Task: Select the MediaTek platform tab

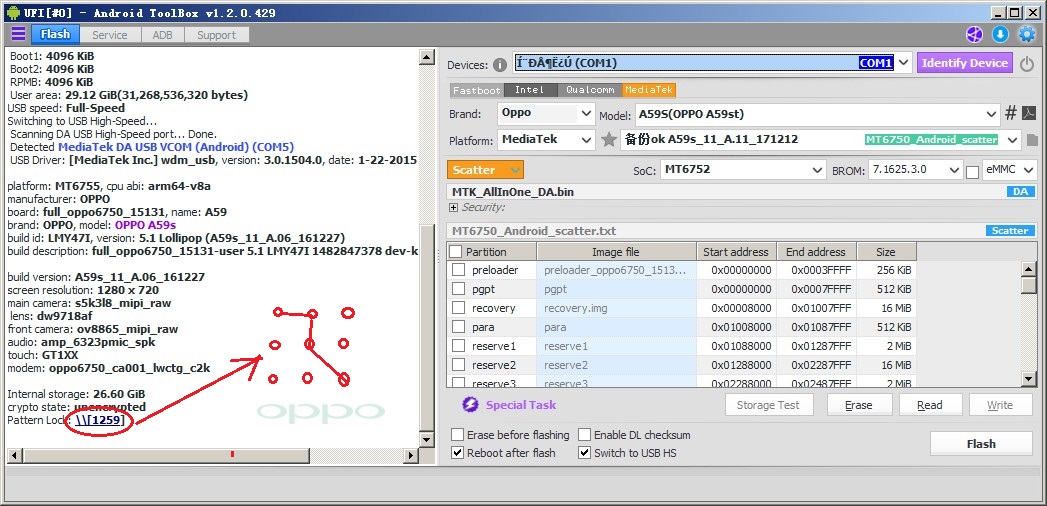Action: [649, 90]
